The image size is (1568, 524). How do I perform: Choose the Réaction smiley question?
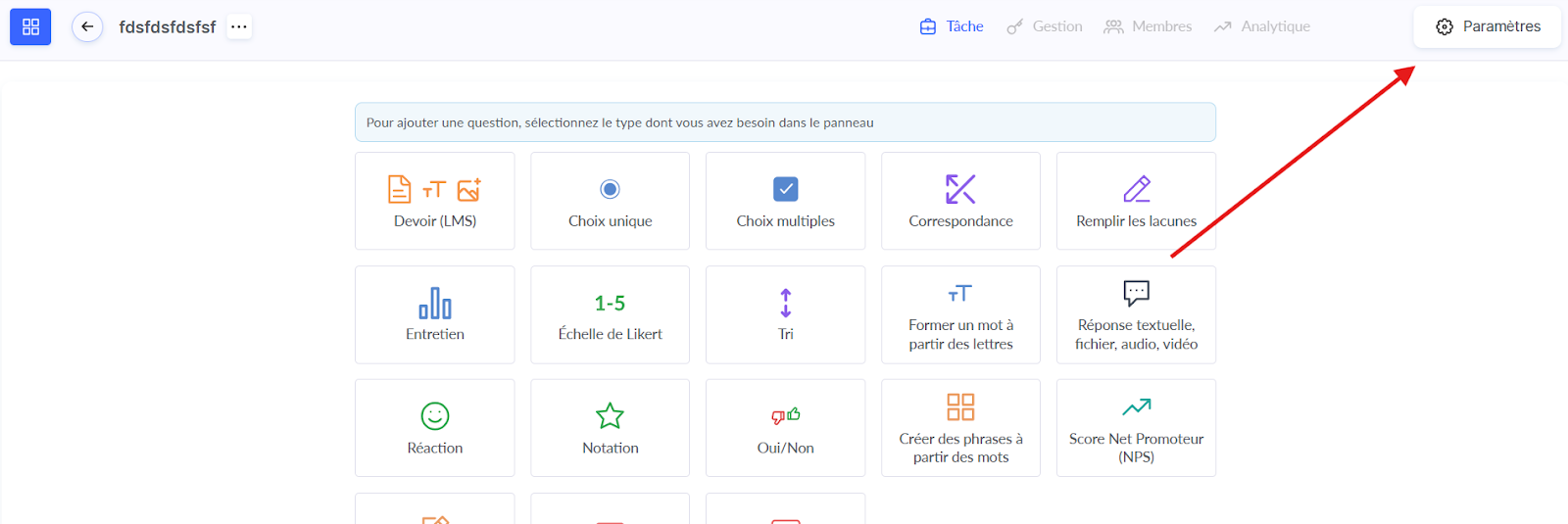click(435, 428)
